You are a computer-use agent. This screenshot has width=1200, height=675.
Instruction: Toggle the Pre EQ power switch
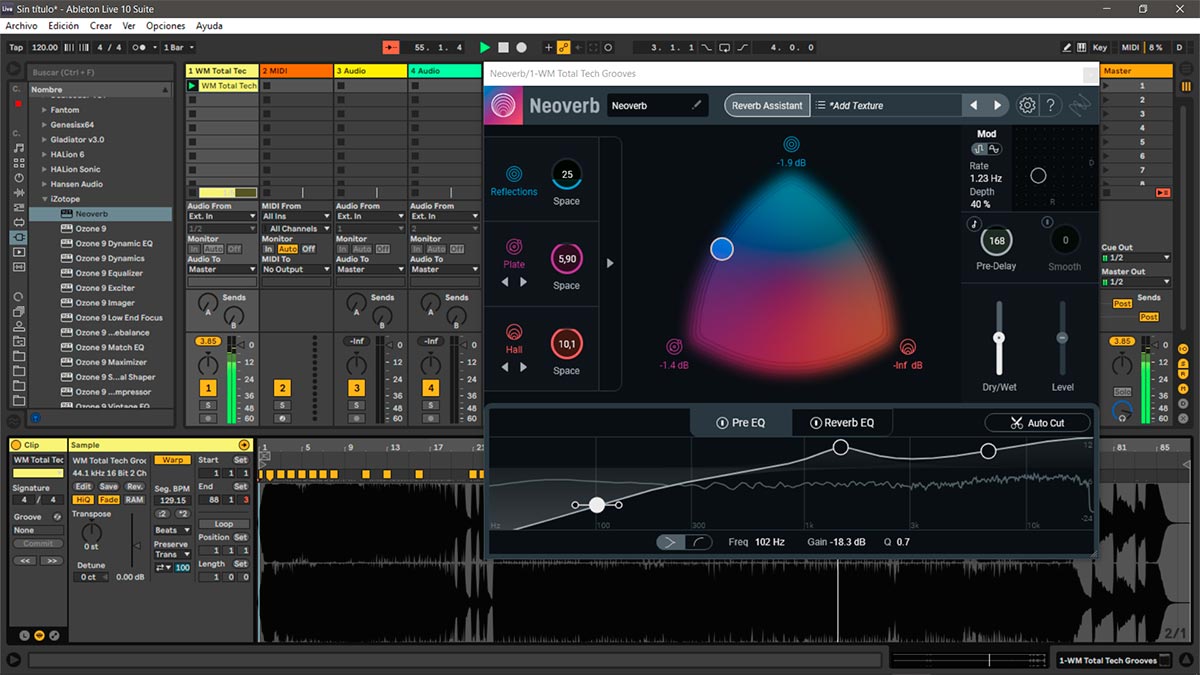pos(722,423)
